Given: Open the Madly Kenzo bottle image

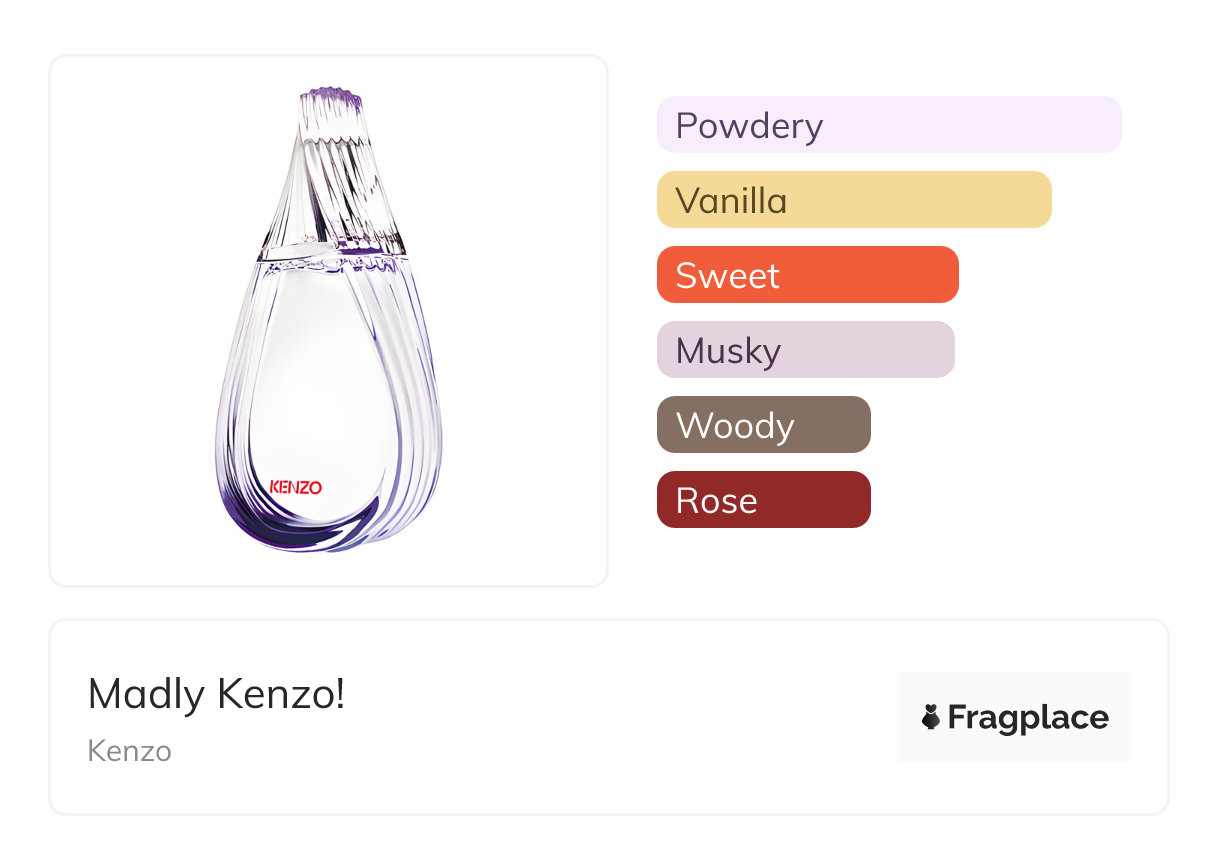Looking at the screenshot, I should pos(328,320).
